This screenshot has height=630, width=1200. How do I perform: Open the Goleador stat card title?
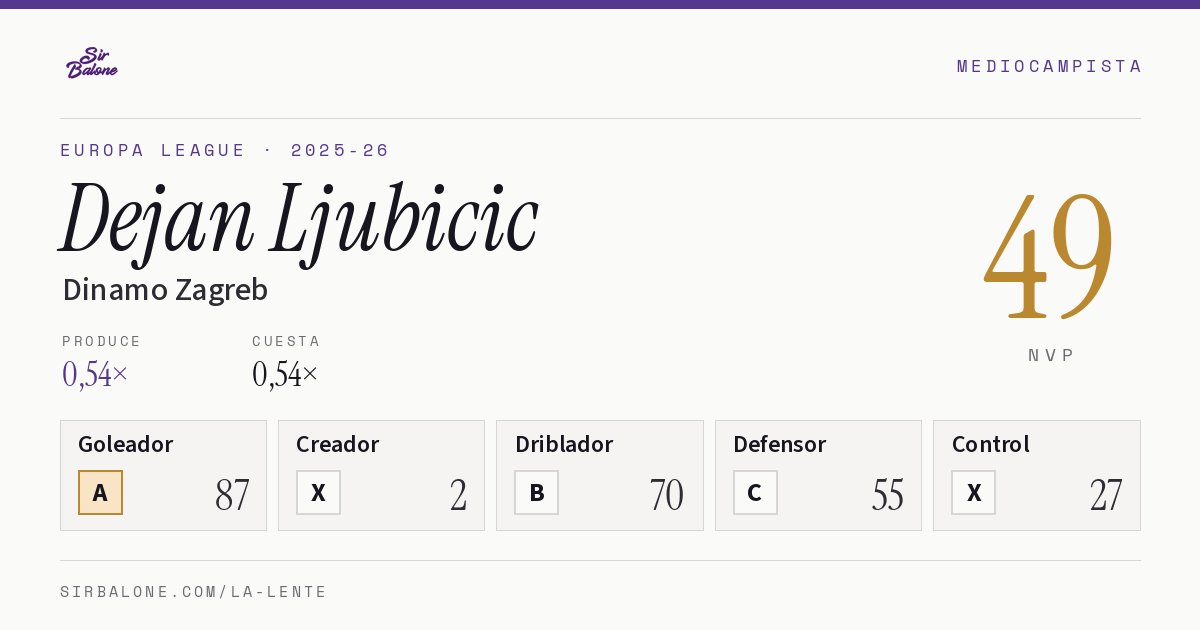click(125, 444)
